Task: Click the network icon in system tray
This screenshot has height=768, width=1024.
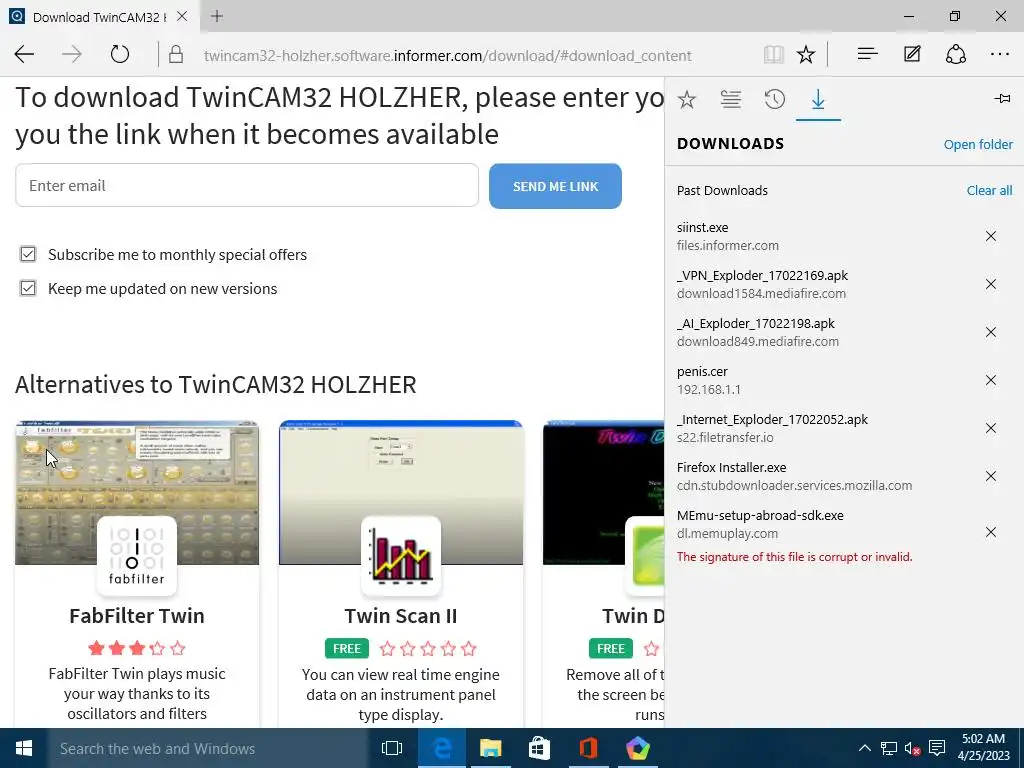Action: coord(889,748)
